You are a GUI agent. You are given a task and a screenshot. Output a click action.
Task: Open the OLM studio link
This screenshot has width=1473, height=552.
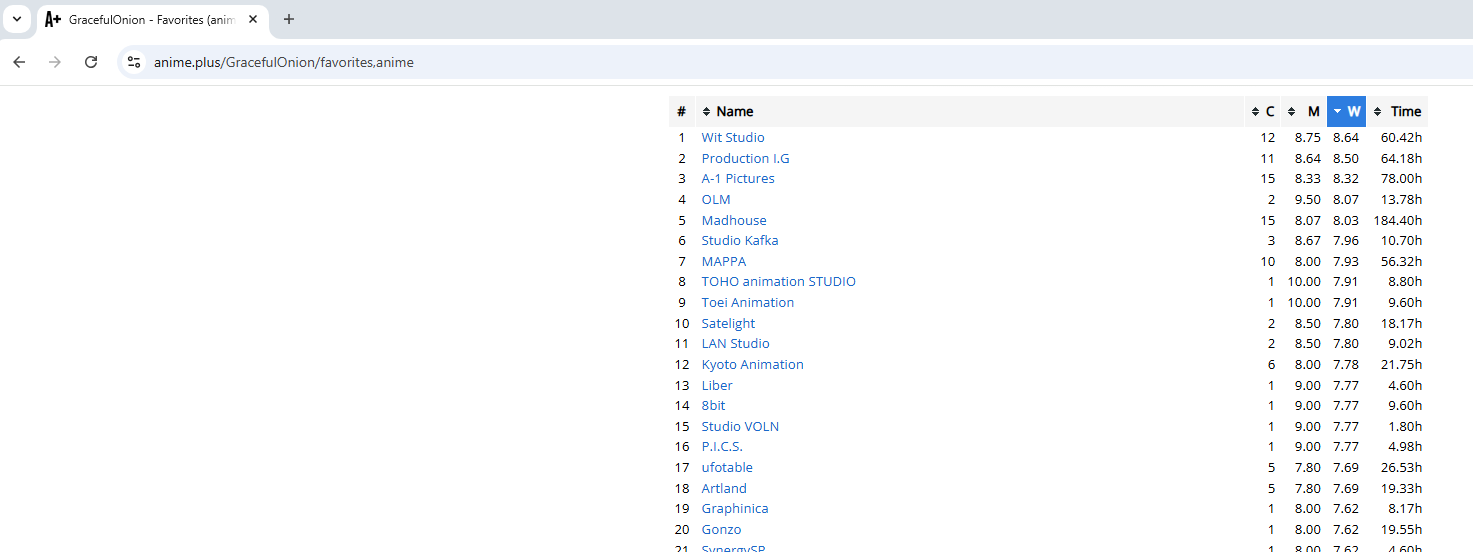click(x=716, y=200)
